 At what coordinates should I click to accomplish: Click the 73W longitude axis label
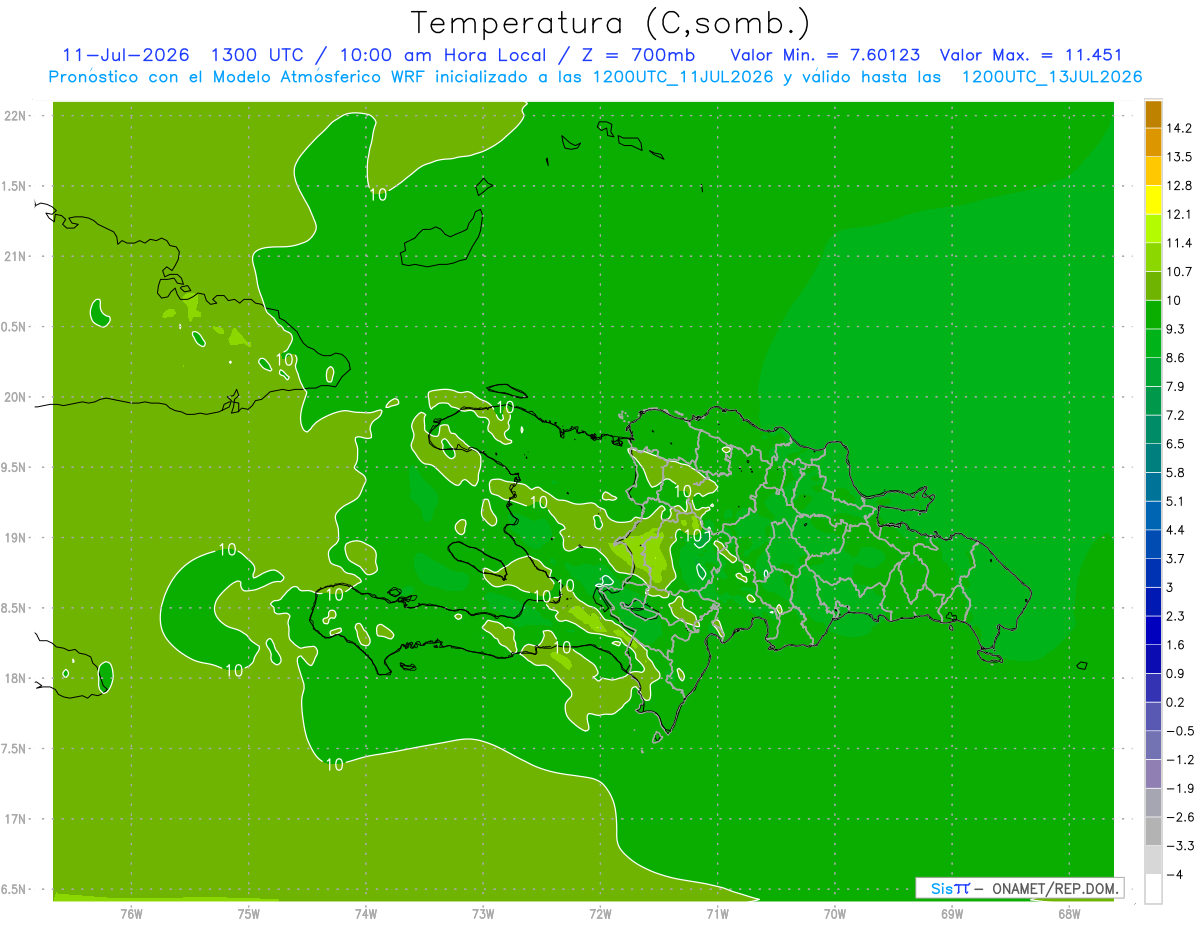[483, 913]
